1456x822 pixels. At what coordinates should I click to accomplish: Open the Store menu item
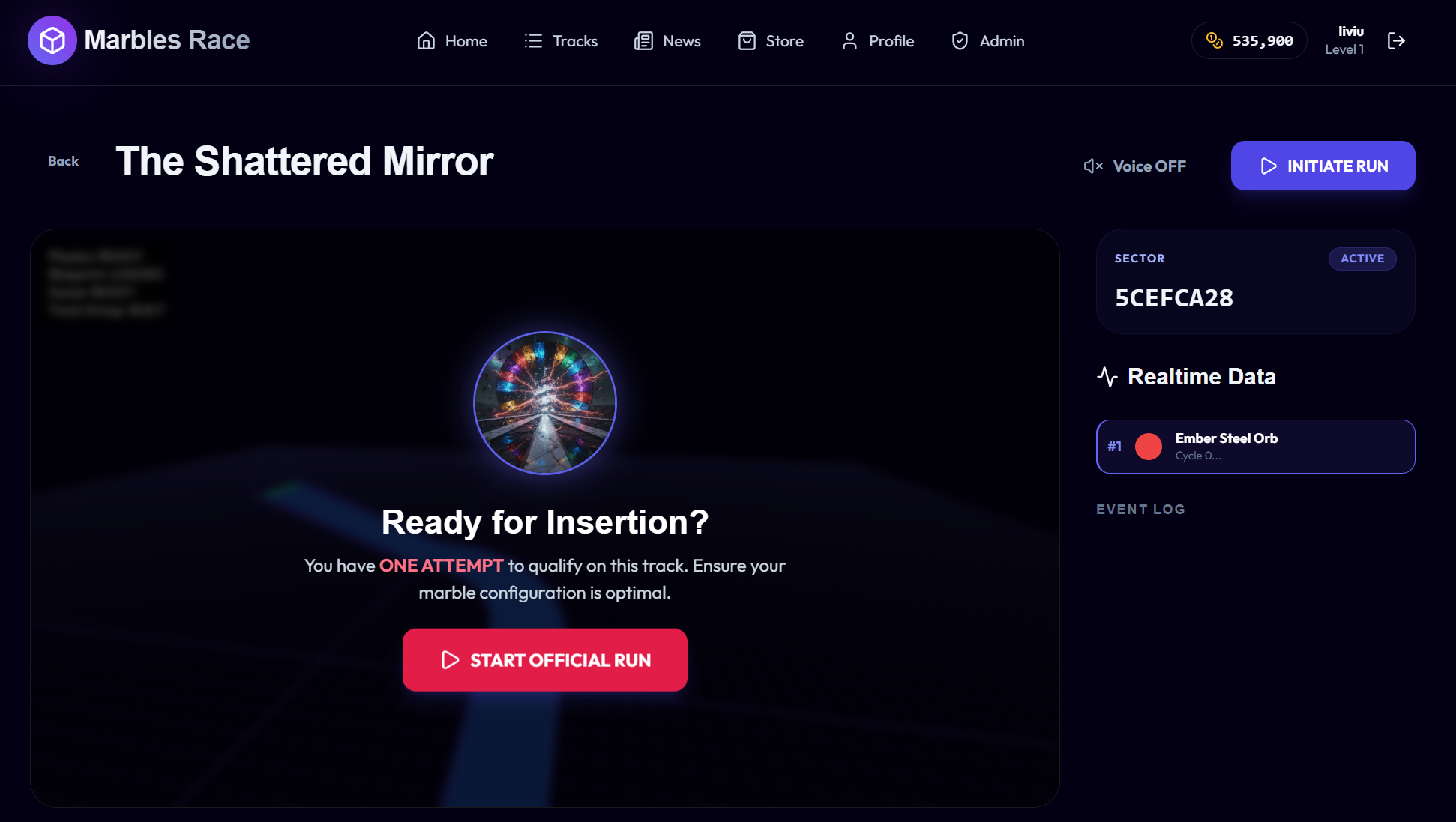click(x=771, y=41)
